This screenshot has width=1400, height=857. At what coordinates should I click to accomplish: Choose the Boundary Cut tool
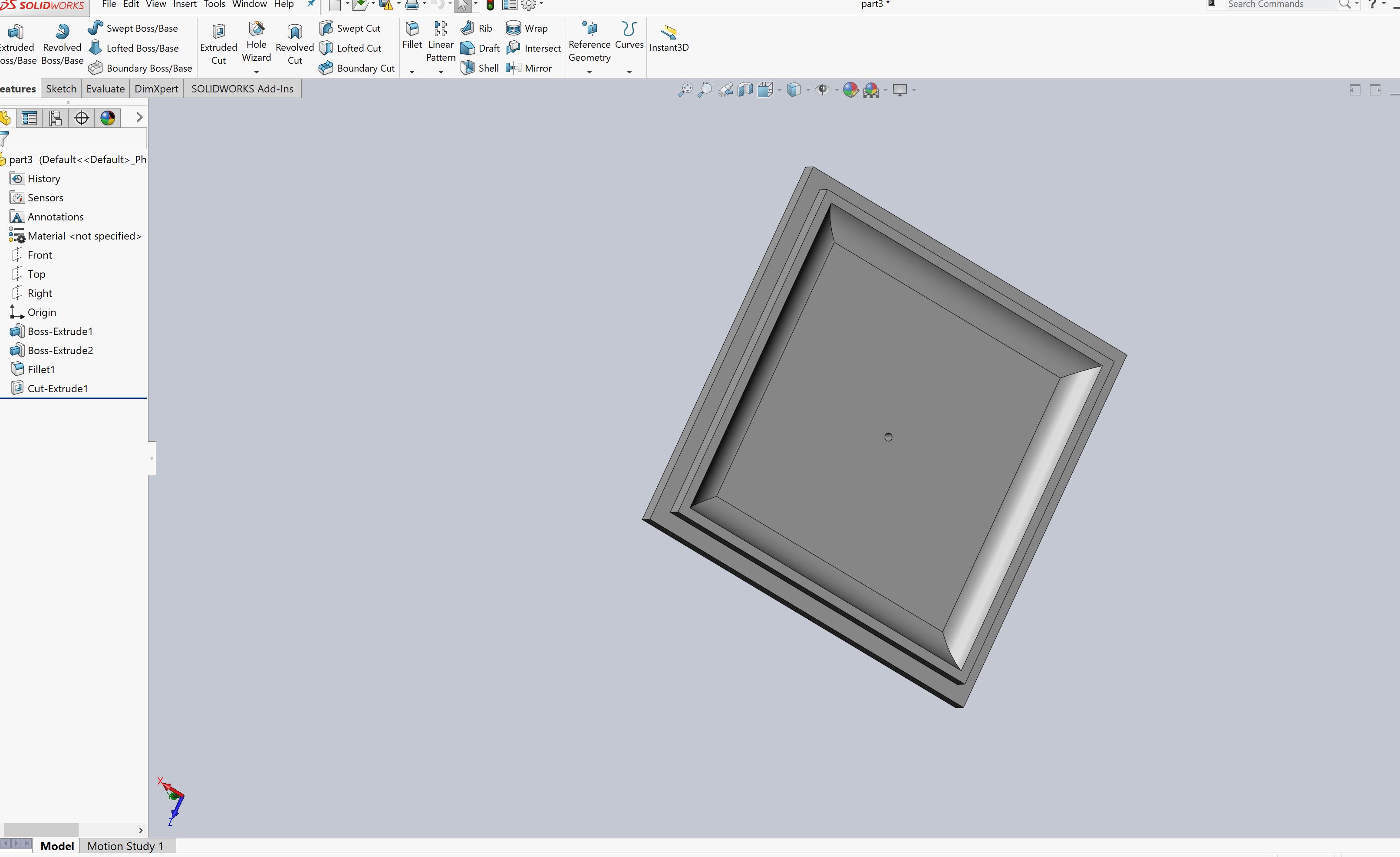coord(357,68)
